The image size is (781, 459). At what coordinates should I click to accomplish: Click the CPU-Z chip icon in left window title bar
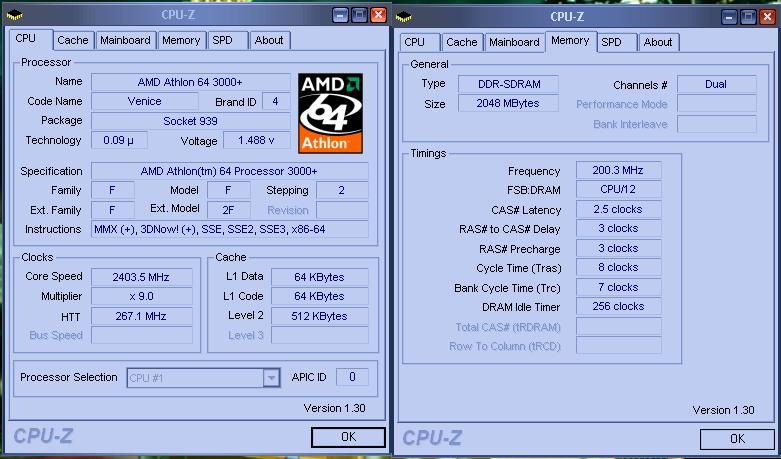click(14, 15)
